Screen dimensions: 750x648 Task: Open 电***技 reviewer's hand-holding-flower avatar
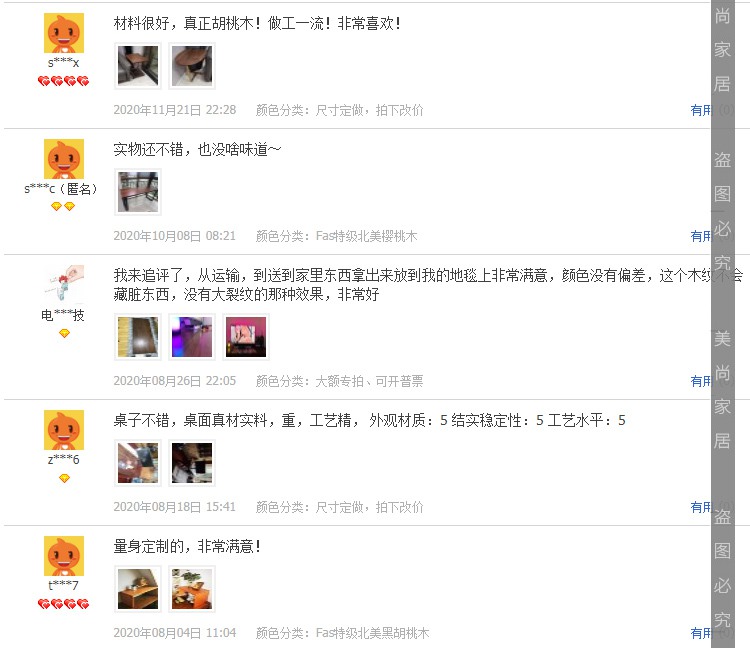[64, 285]
